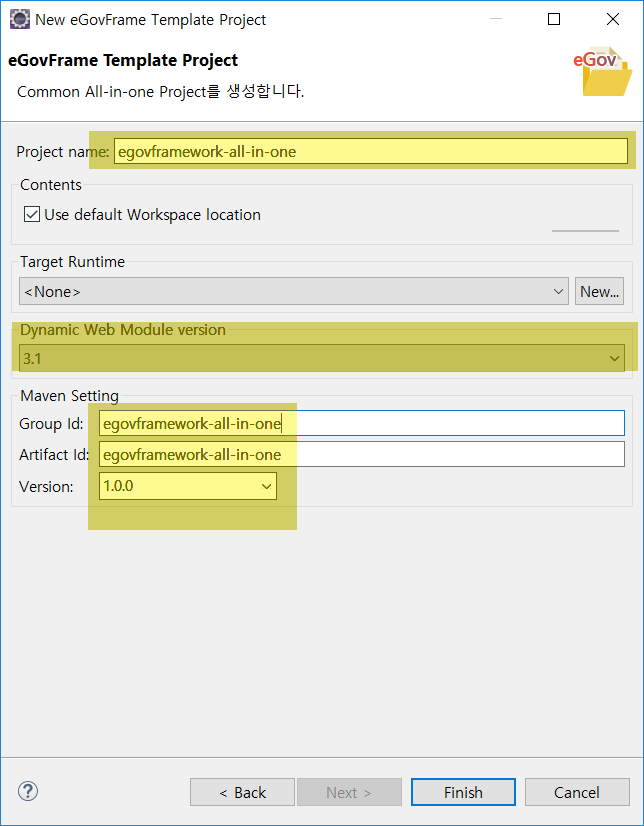Open the Maven Version combo box
The width and height of the screenshot is (644, 826).
(187, 486)
